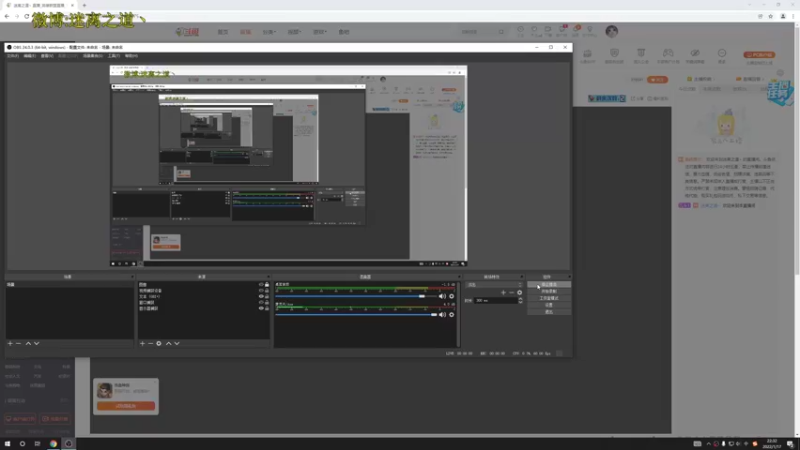
Task: Open mic/aux audio settings gear
Action: point(451,315)
